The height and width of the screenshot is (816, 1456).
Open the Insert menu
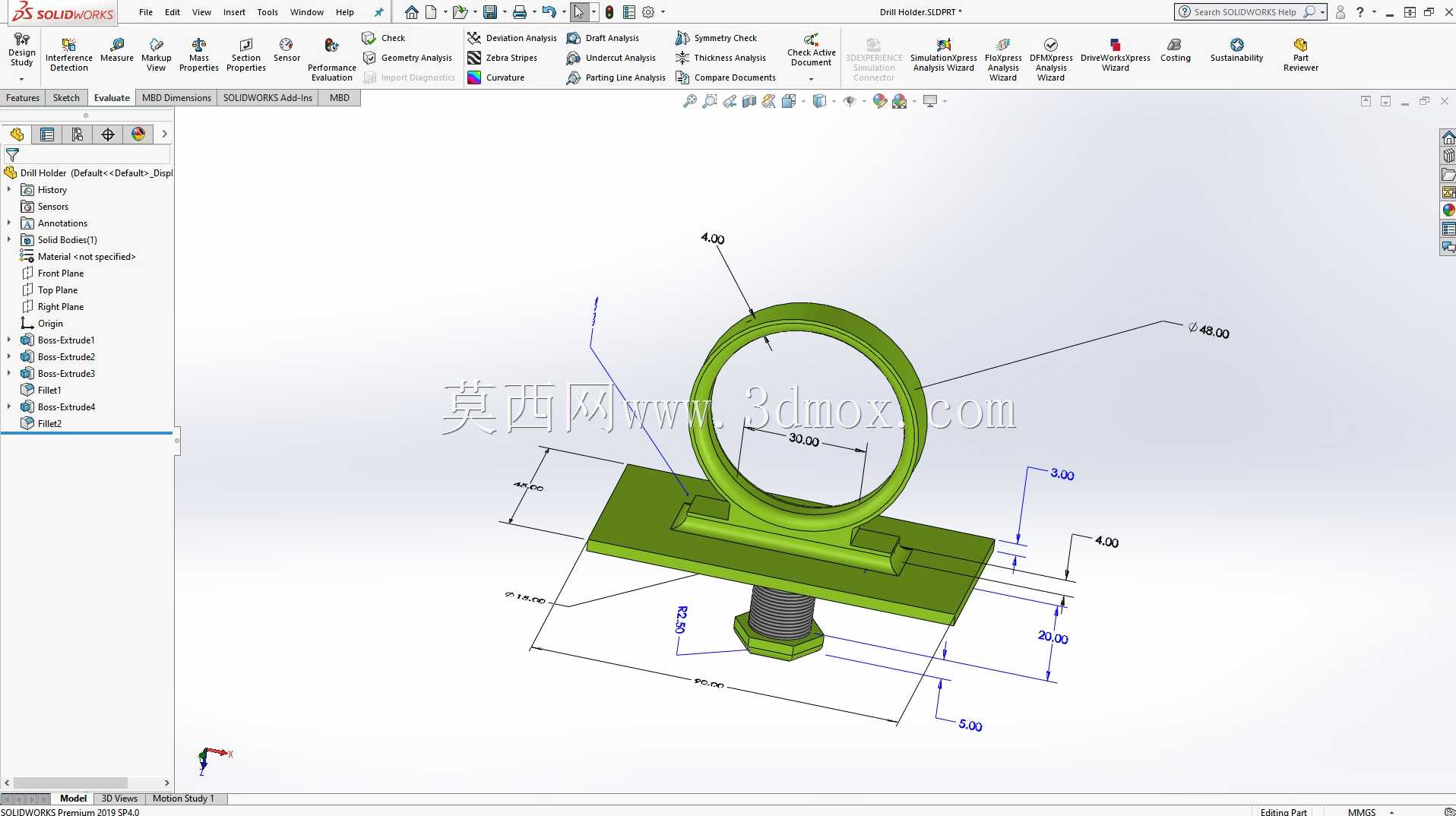[x=234, y=12]
